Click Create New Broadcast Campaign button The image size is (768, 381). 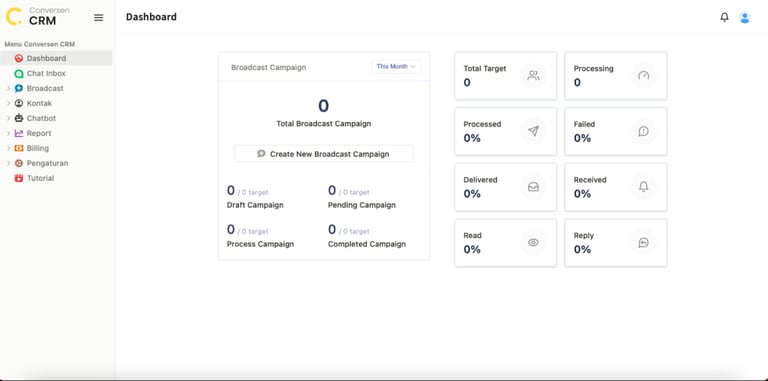point(324,154)
